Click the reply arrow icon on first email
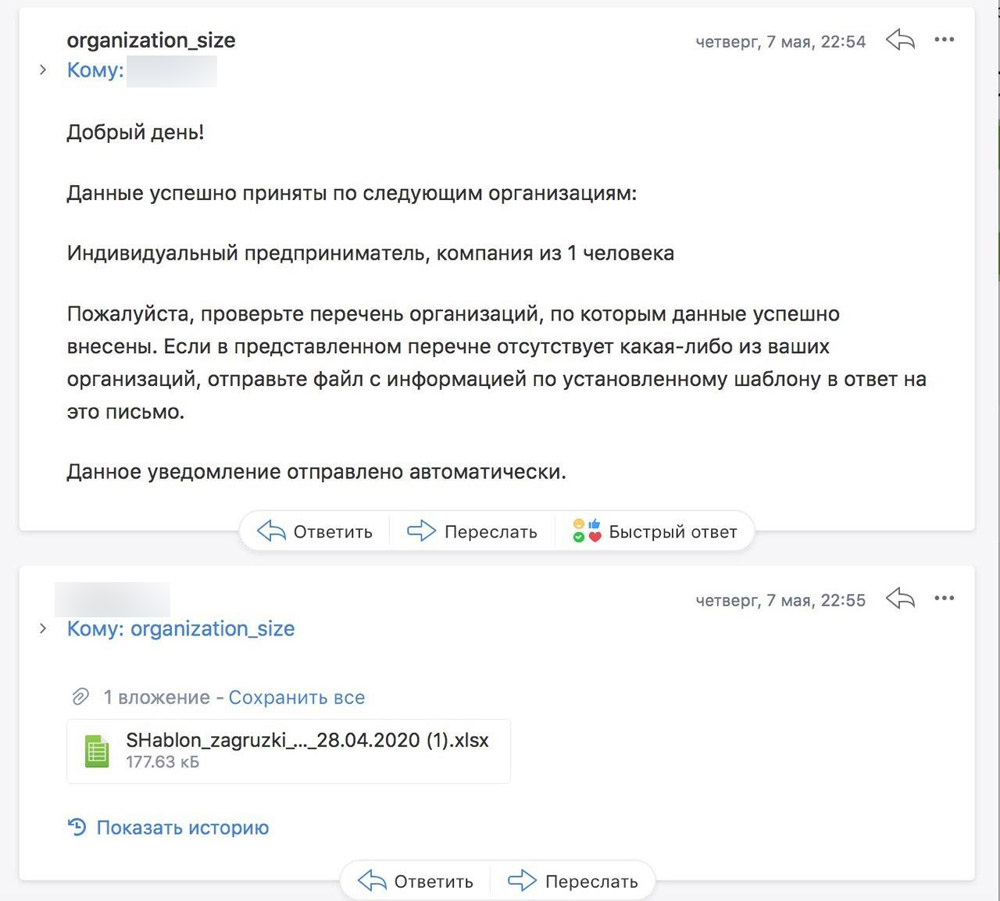Image resolution: width=1000 pixels, height=901 pixels. click(901, 41)
